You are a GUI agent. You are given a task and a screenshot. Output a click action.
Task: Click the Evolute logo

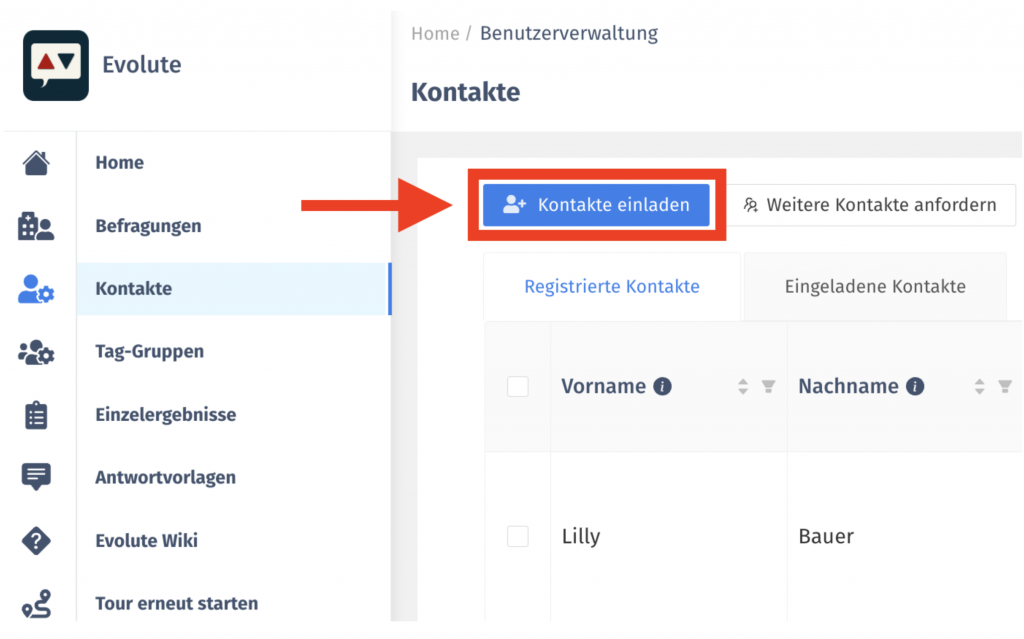pyautogui.click(x=56, y=65)
